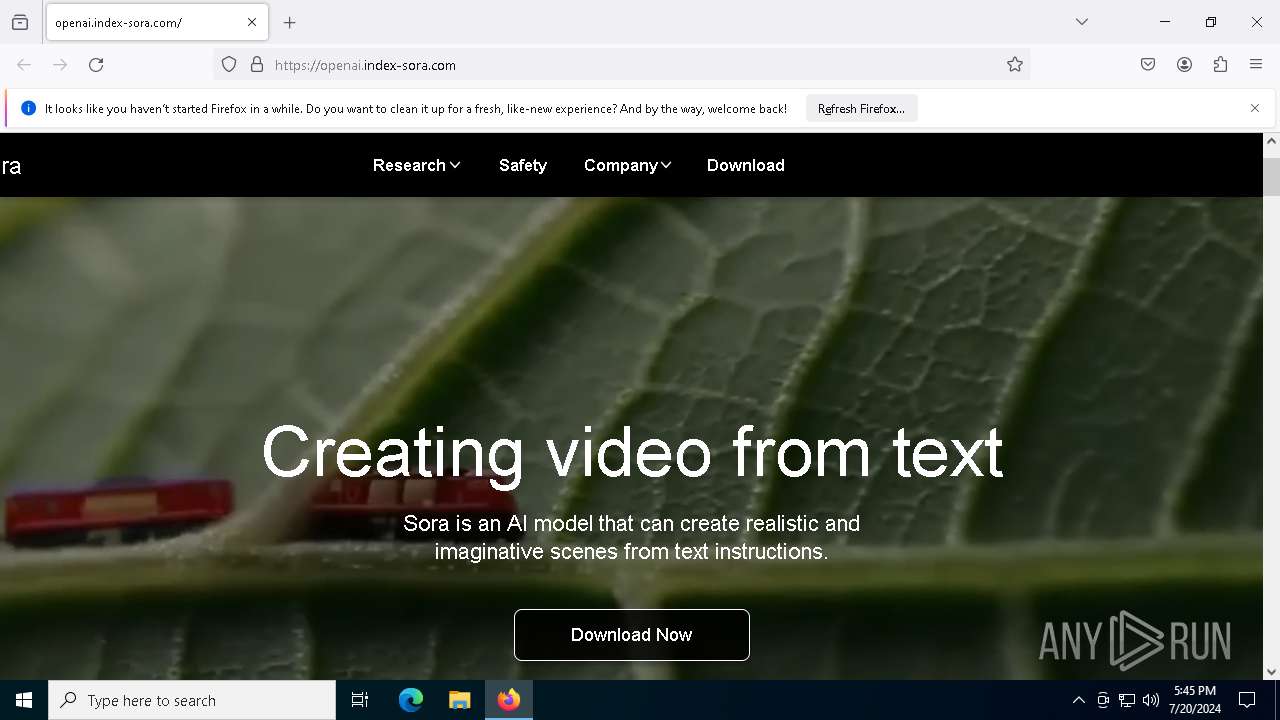Click the Sora description paragraph
The height and width of the screenshot is (720, 1280).
coord(632,537)
